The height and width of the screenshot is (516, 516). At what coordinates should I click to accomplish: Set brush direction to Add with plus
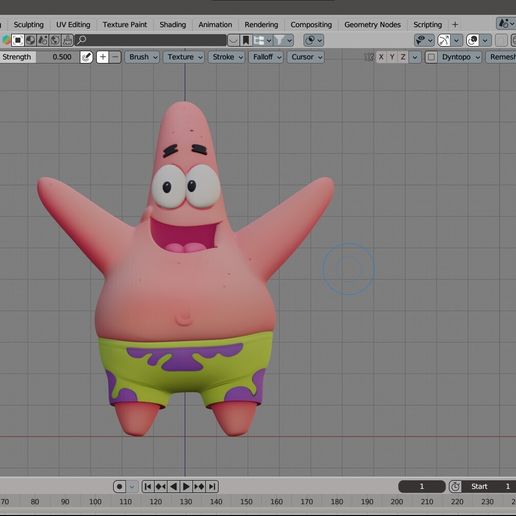coord(103,57)
